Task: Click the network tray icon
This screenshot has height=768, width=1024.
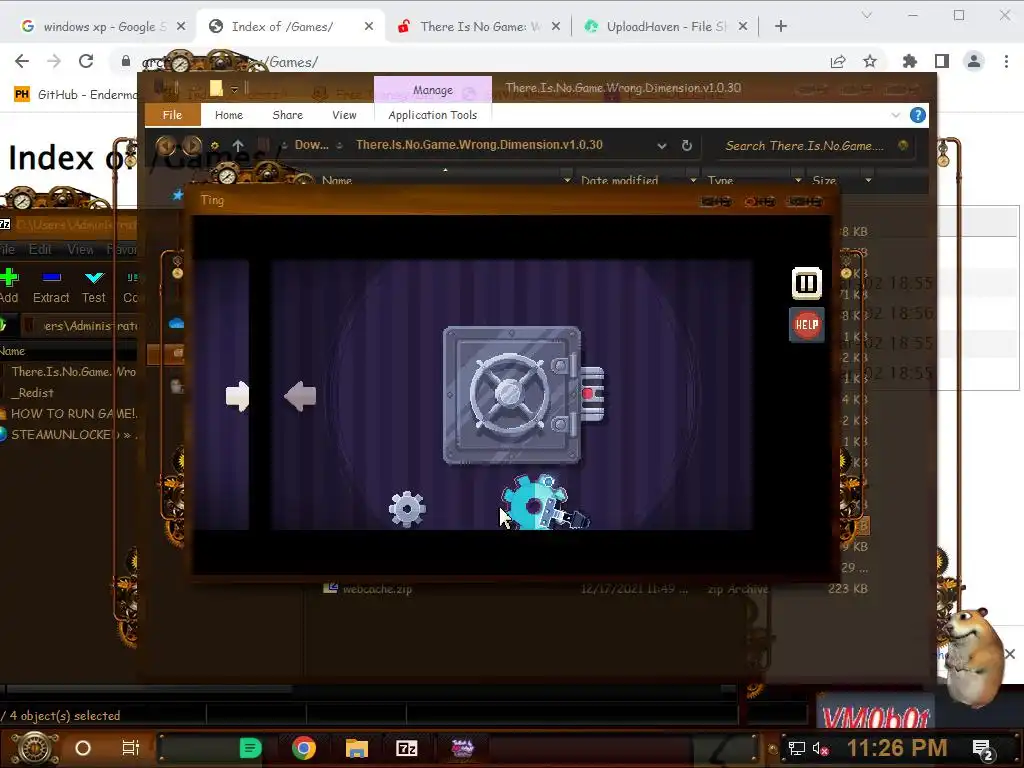Action: coord(796,748)
